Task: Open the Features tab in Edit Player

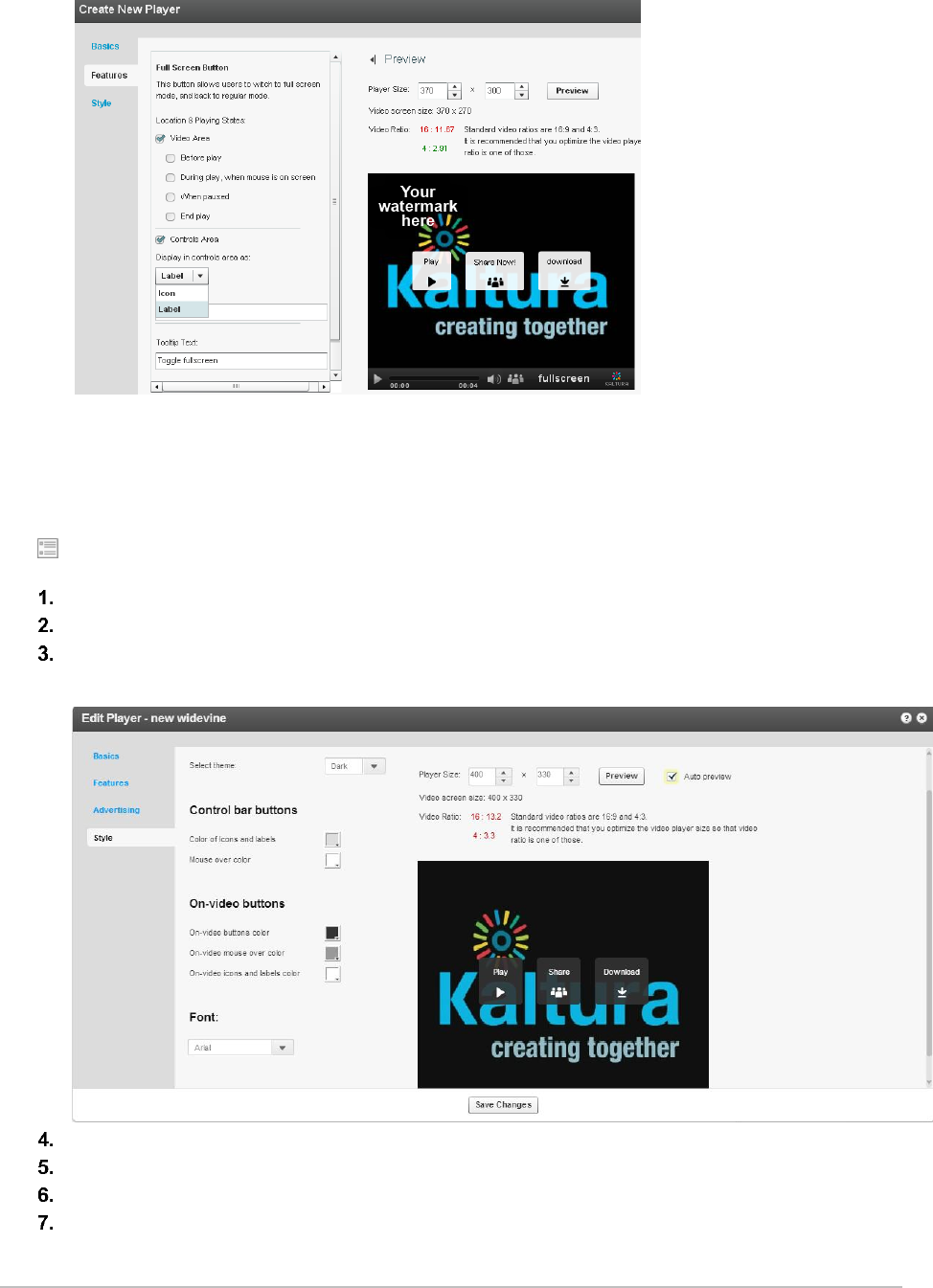Action: pos(111,783)
